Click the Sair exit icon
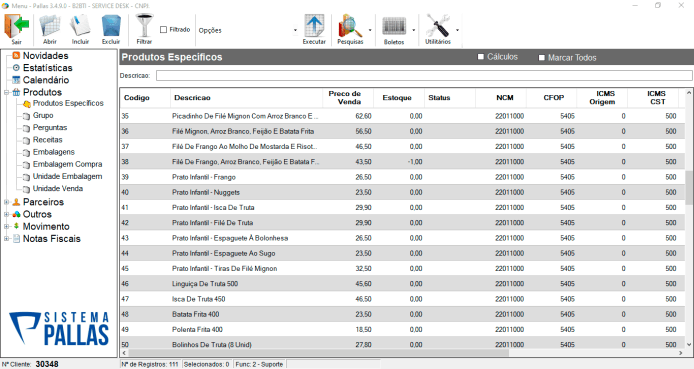Screen dimensions: 694x369 coord(16,27)
